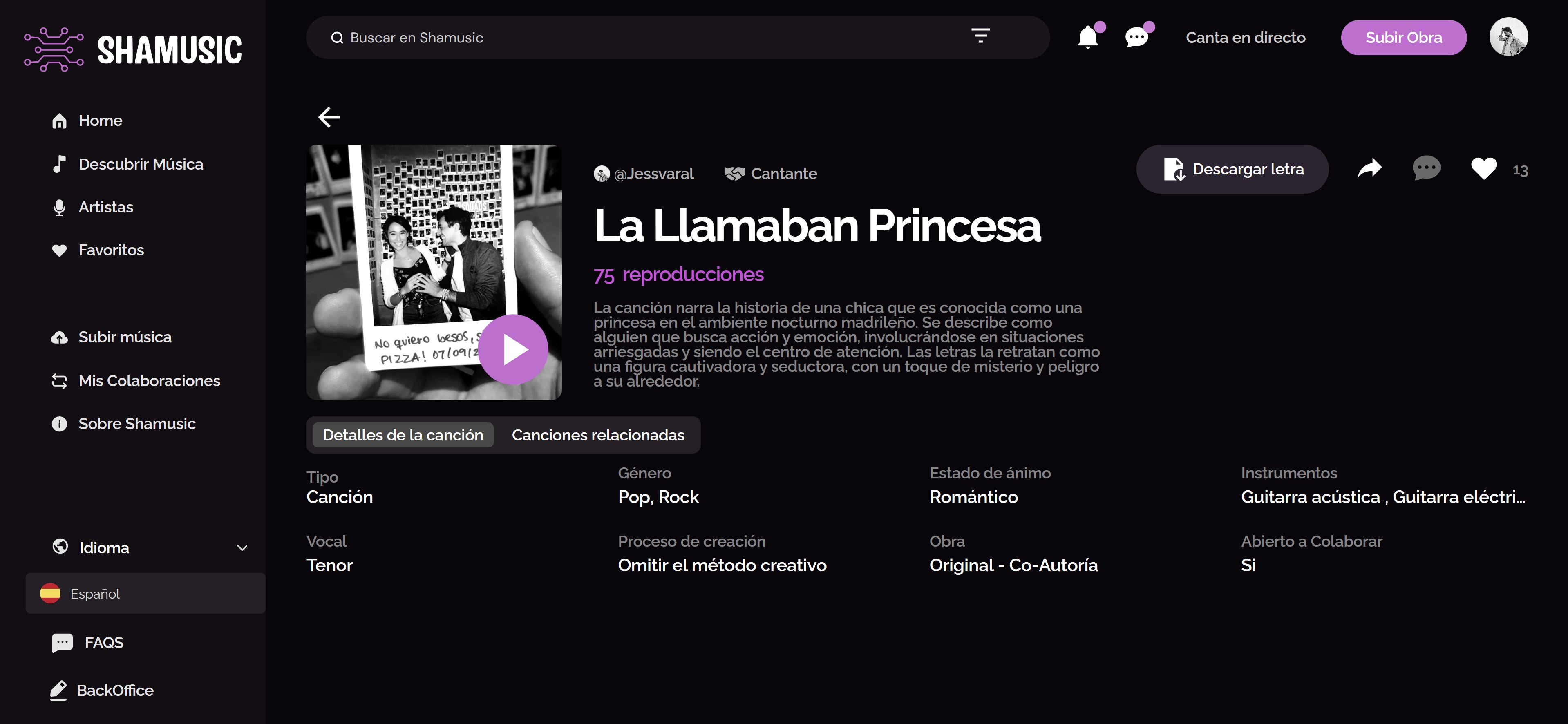Screen dimensions: 1568x724
Task: Click the notifications bell icon
Action: click(x=1087, y=38)
